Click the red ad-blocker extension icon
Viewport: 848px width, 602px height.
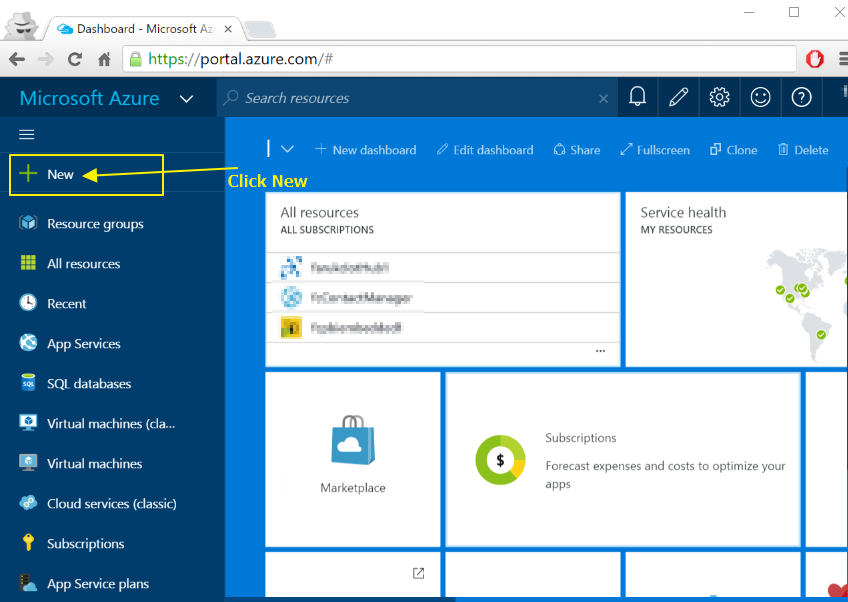point(814,58)
